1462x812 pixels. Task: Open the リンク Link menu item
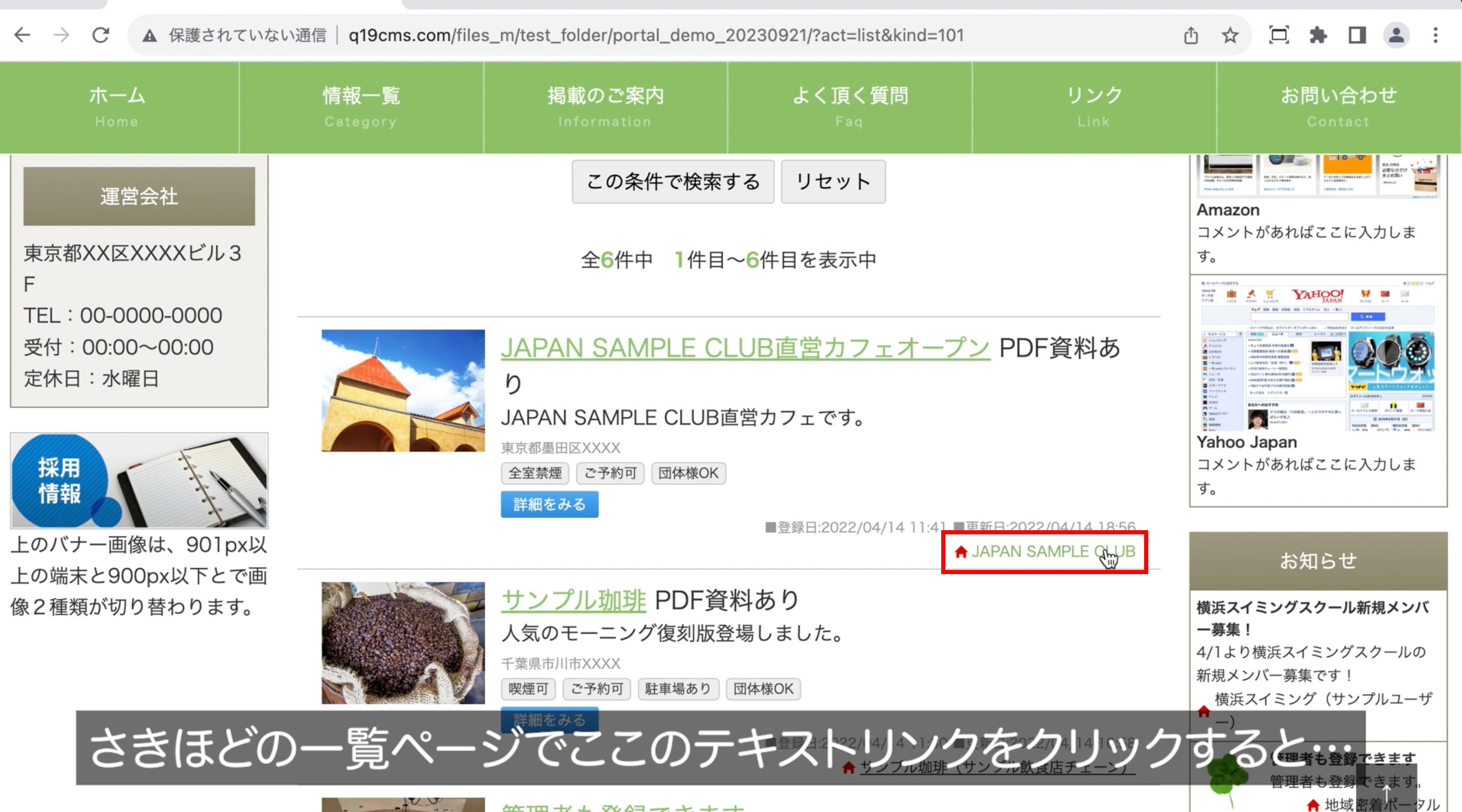pyautogui.click(x=1094, y=107)
